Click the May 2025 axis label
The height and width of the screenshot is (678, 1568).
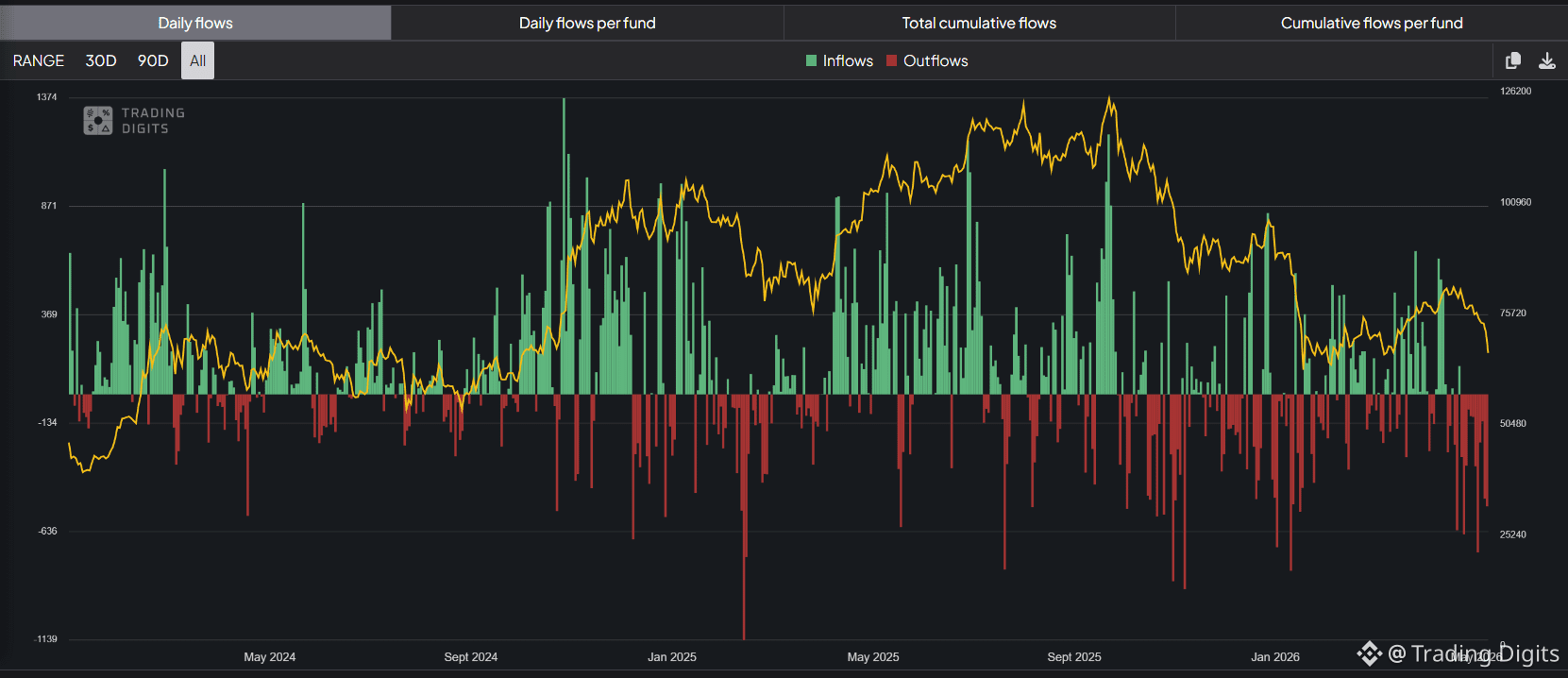click(873, 657)
